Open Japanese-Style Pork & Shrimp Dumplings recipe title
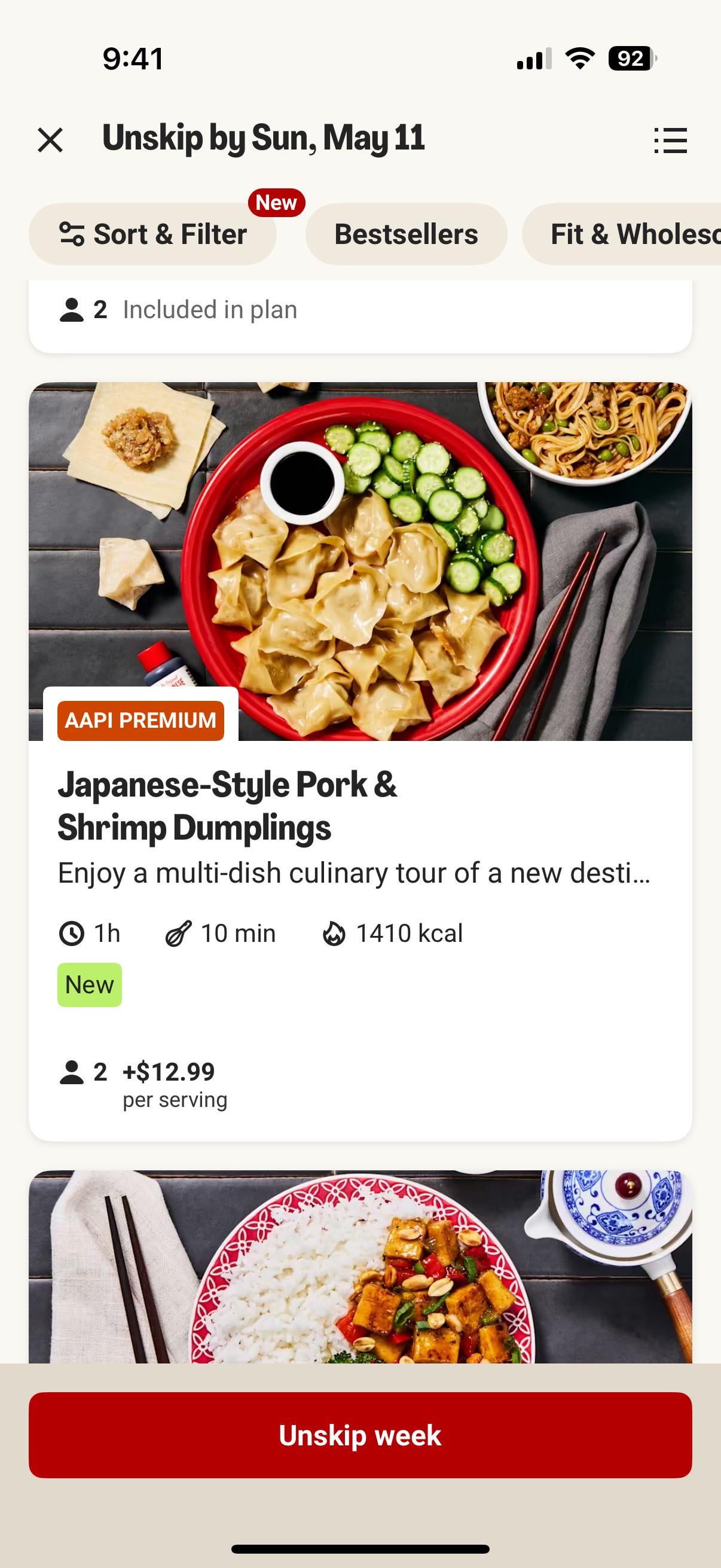721x1568 pixels. [x=227, y=806]
